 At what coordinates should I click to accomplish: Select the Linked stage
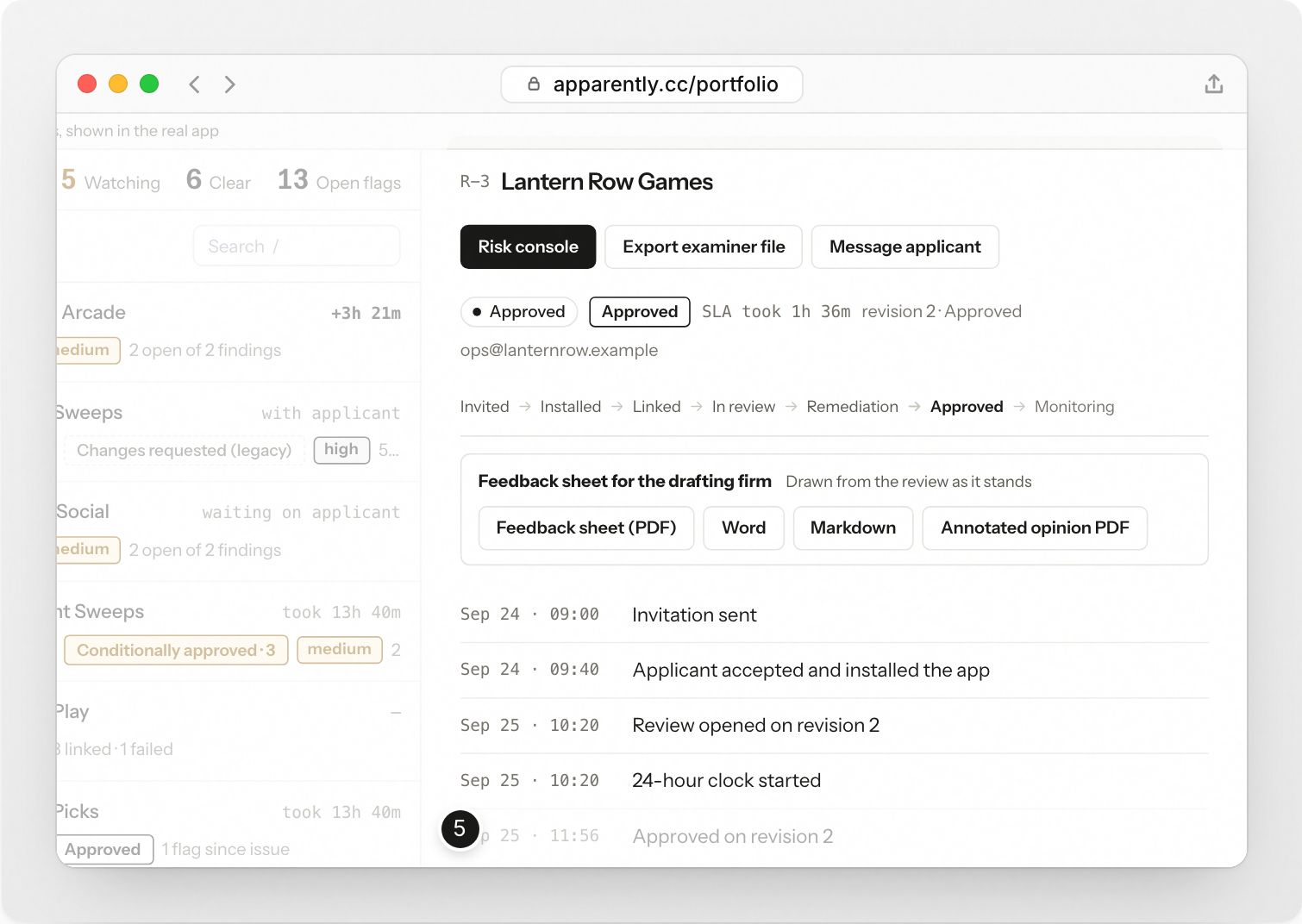(656, 407)
